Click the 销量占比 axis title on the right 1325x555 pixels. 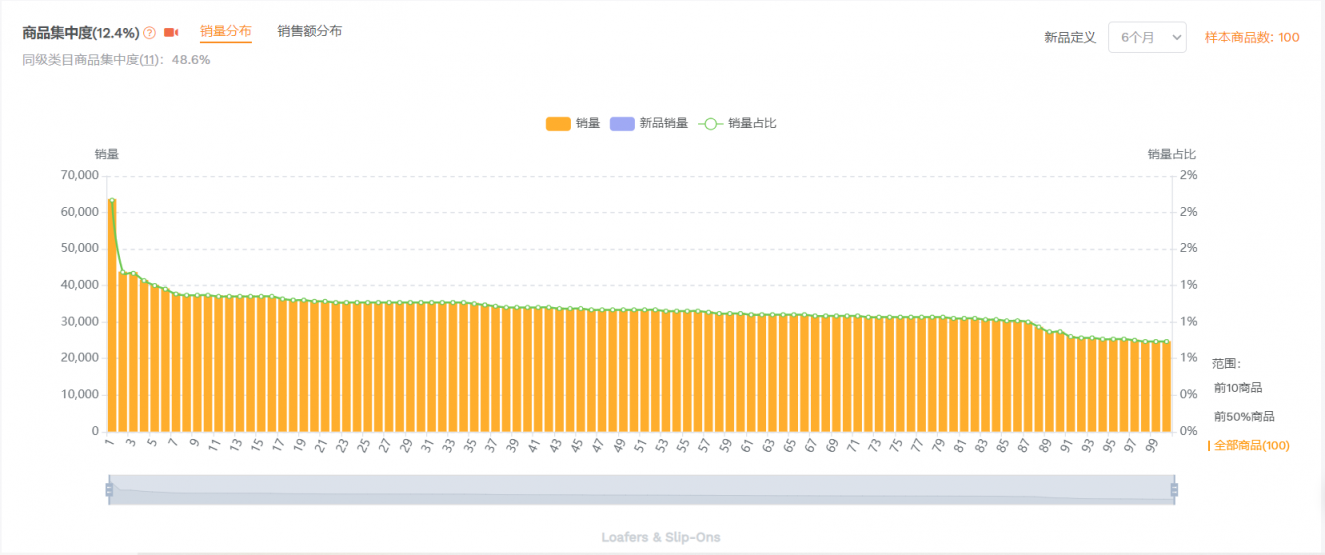click(x=1172, y=154)
